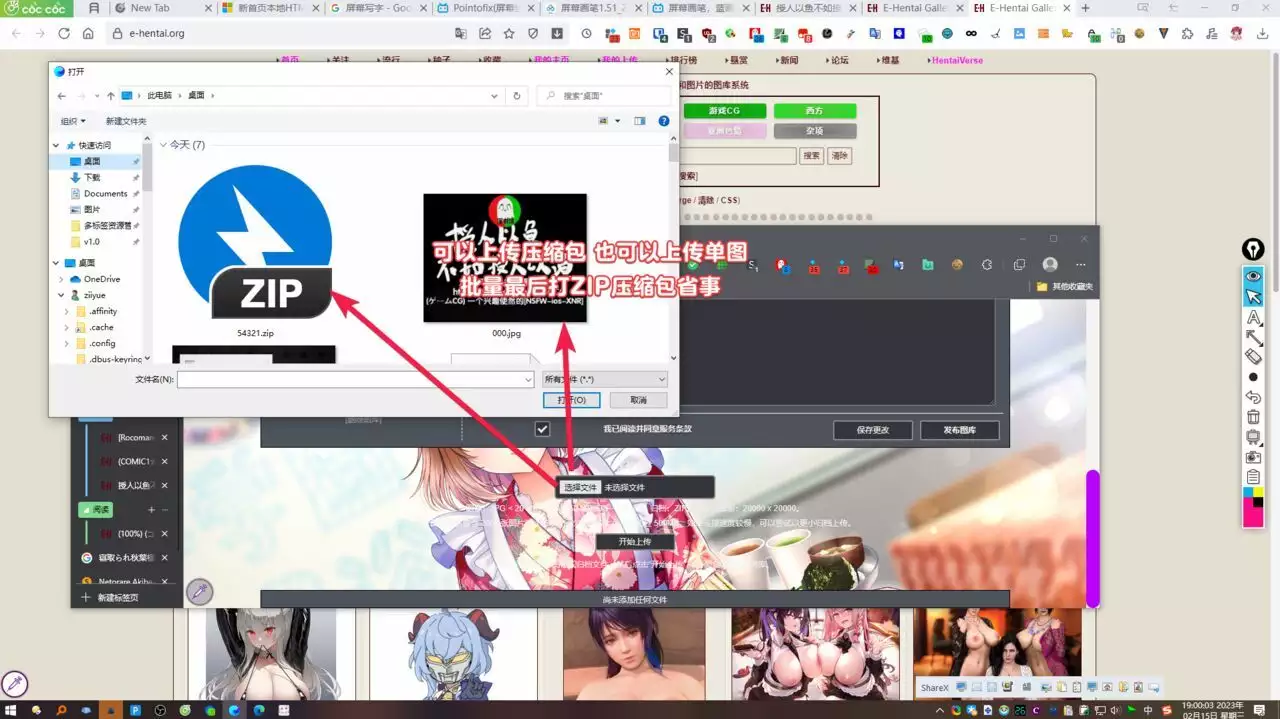Expand the OneDrive tree node

pos(56,279)
